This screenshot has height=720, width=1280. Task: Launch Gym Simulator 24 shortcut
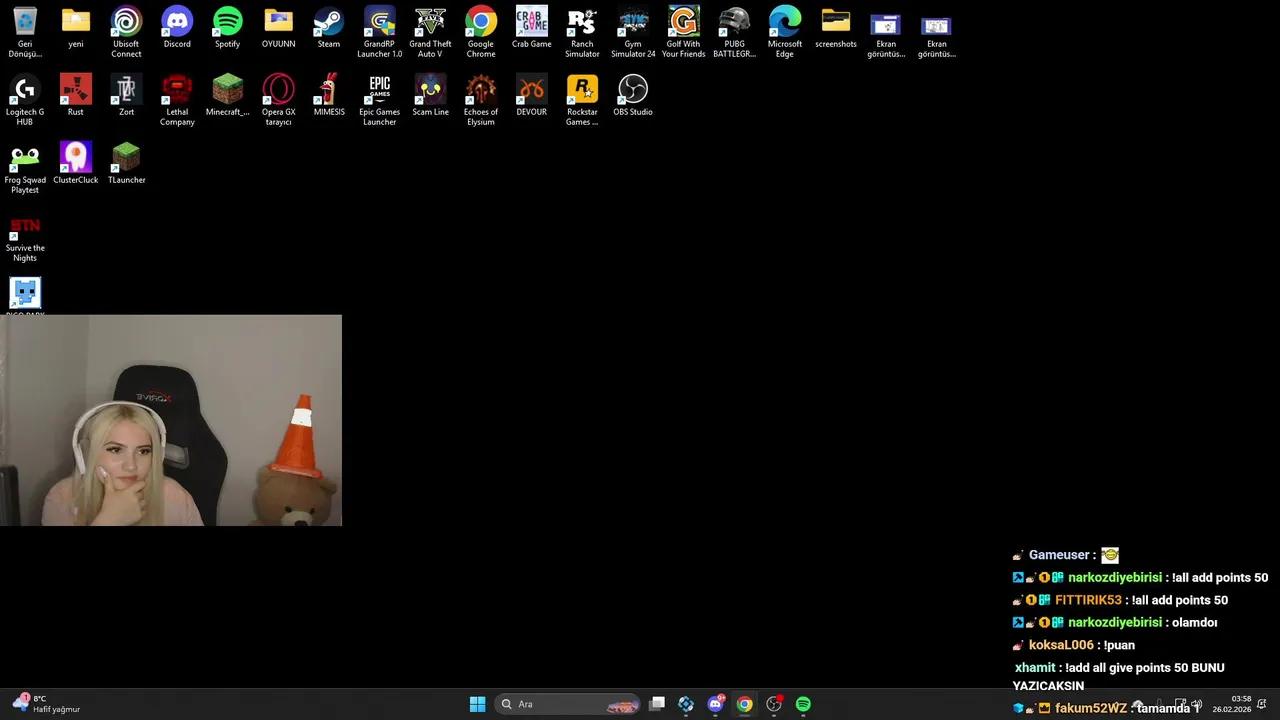click(x=633, y=32)
